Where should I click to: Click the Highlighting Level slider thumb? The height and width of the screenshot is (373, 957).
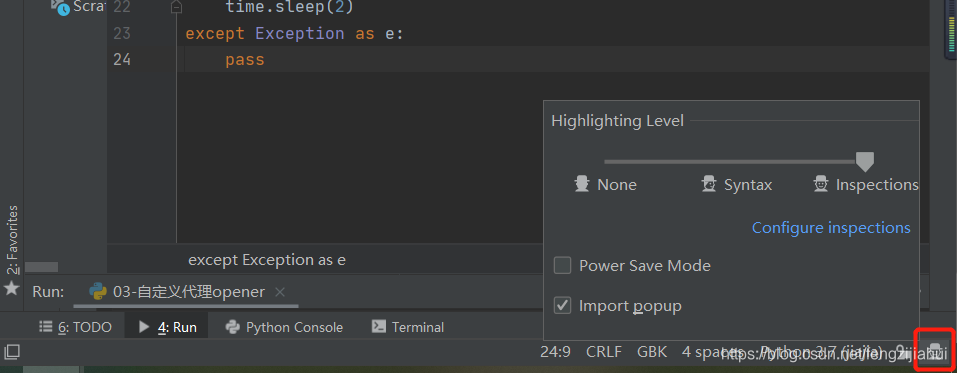pyautogui.click(x=865, y=162)
